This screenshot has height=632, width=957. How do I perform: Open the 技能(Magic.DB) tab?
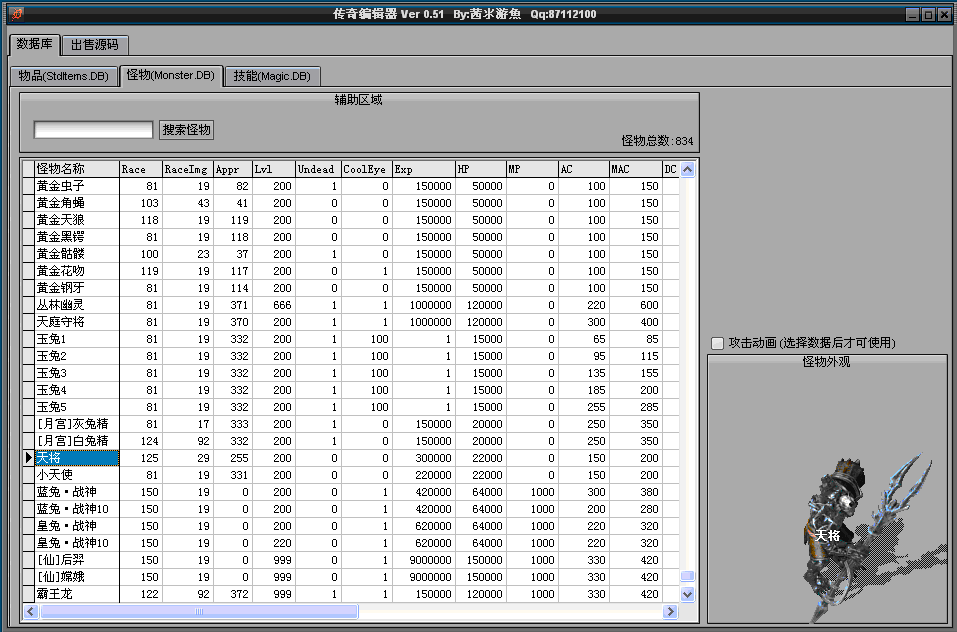click(x=272, y=76)
